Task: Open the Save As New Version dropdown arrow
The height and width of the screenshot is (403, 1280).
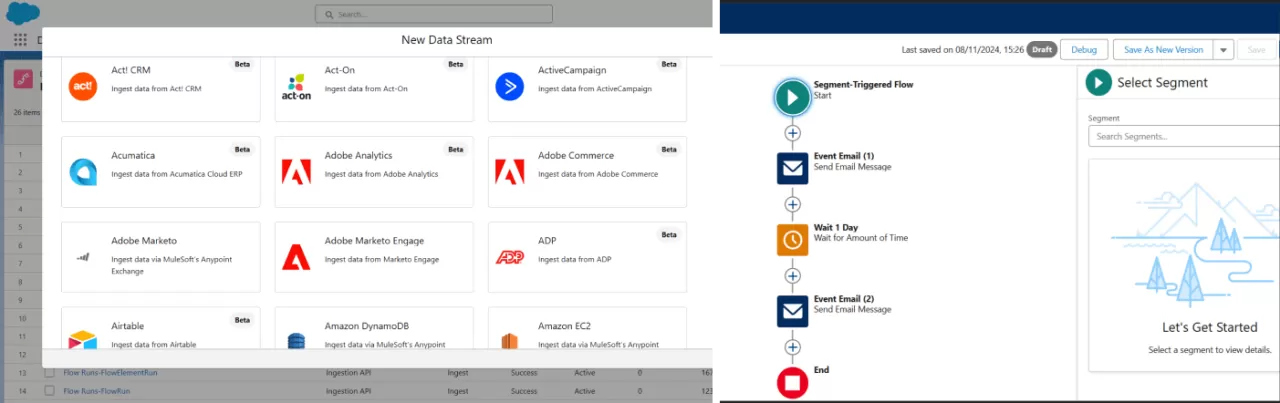Action: [1224, 49]
